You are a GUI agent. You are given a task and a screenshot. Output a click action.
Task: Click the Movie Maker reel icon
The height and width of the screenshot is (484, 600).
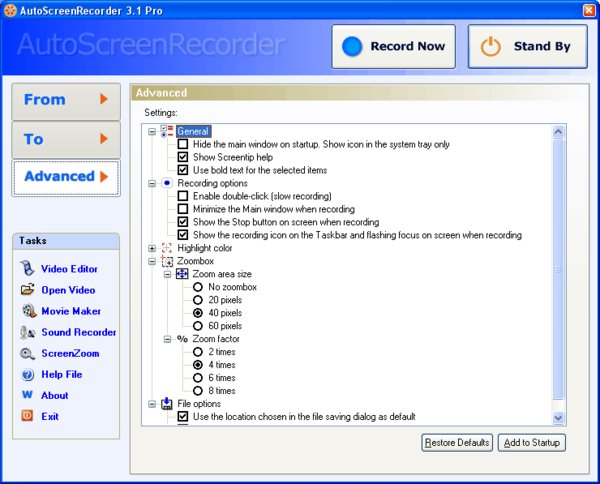click(x=29, y=311)
